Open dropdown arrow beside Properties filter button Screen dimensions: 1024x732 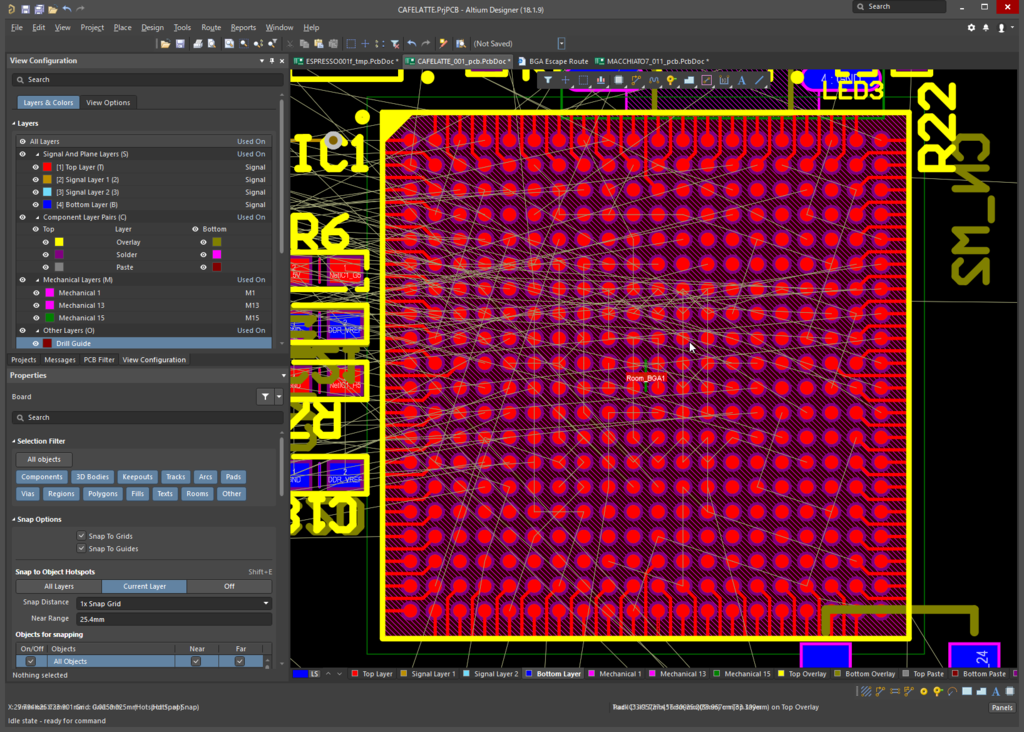[x=279, y=396]
